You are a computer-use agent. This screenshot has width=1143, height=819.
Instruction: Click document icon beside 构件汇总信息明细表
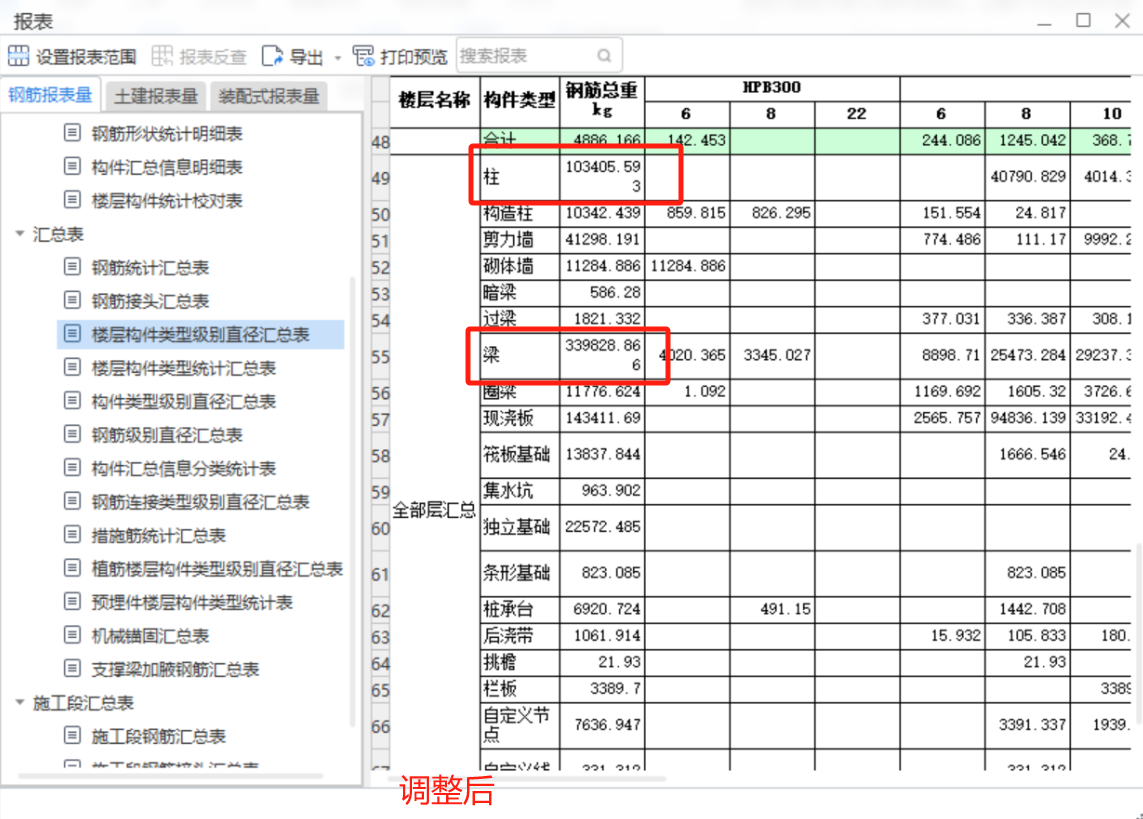tap(72, 166)
